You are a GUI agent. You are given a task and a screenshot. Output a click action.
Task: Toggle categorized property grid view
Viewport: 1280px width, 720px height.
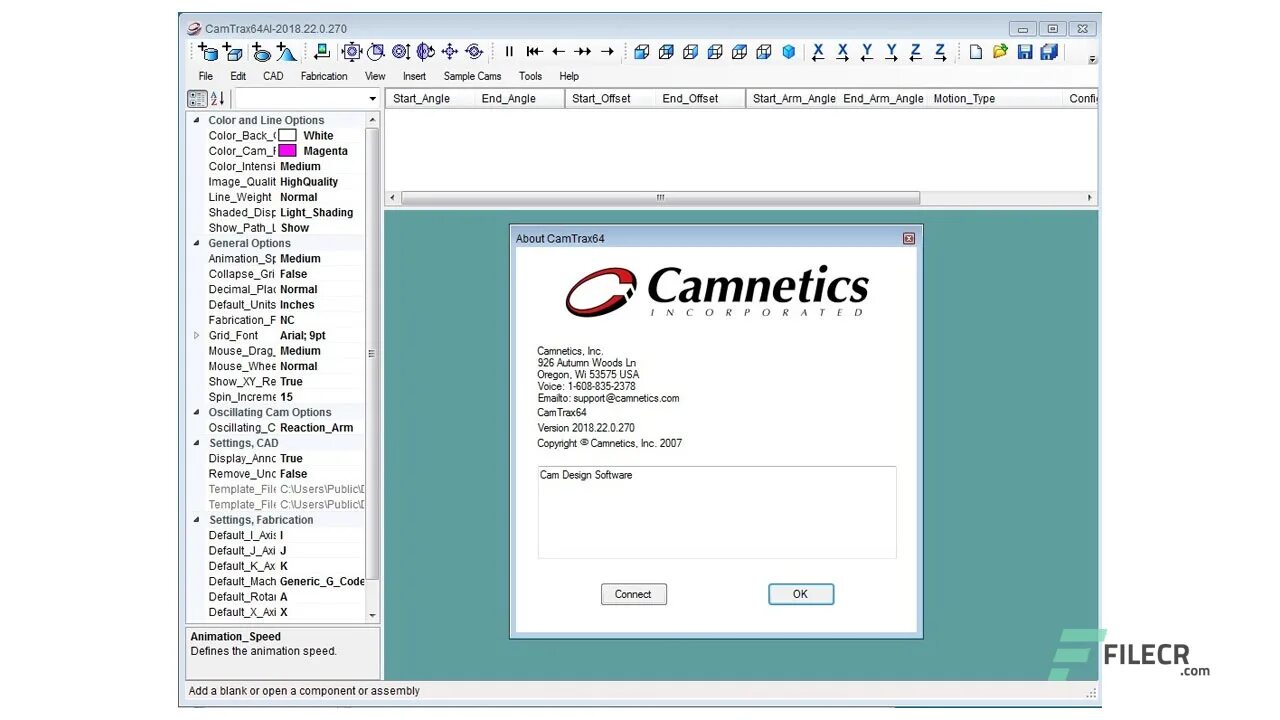click(198, 99)
